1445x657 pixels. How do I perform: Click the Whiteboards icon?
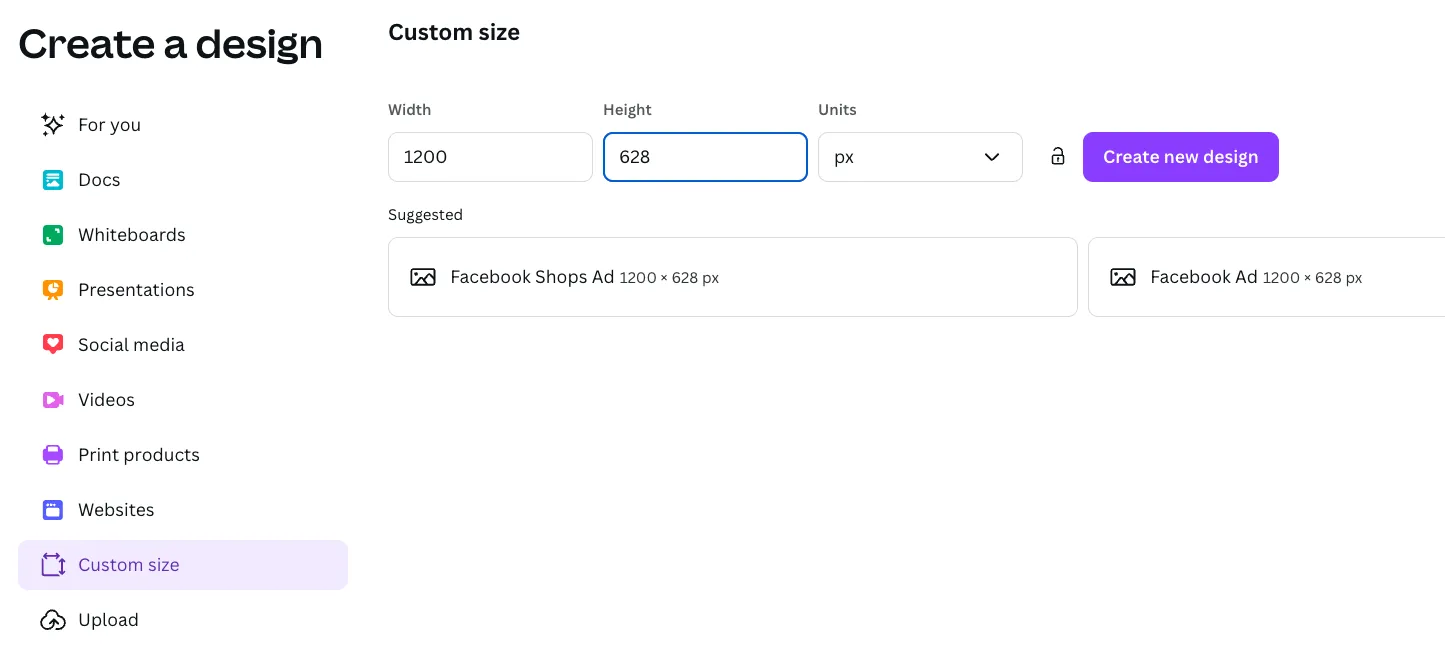pyautogui.click(x=52, y=235)
